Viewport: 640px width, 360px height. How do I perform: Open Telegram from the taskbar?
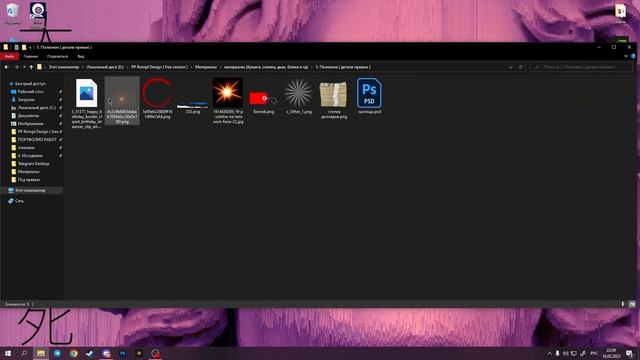(57, 353)
